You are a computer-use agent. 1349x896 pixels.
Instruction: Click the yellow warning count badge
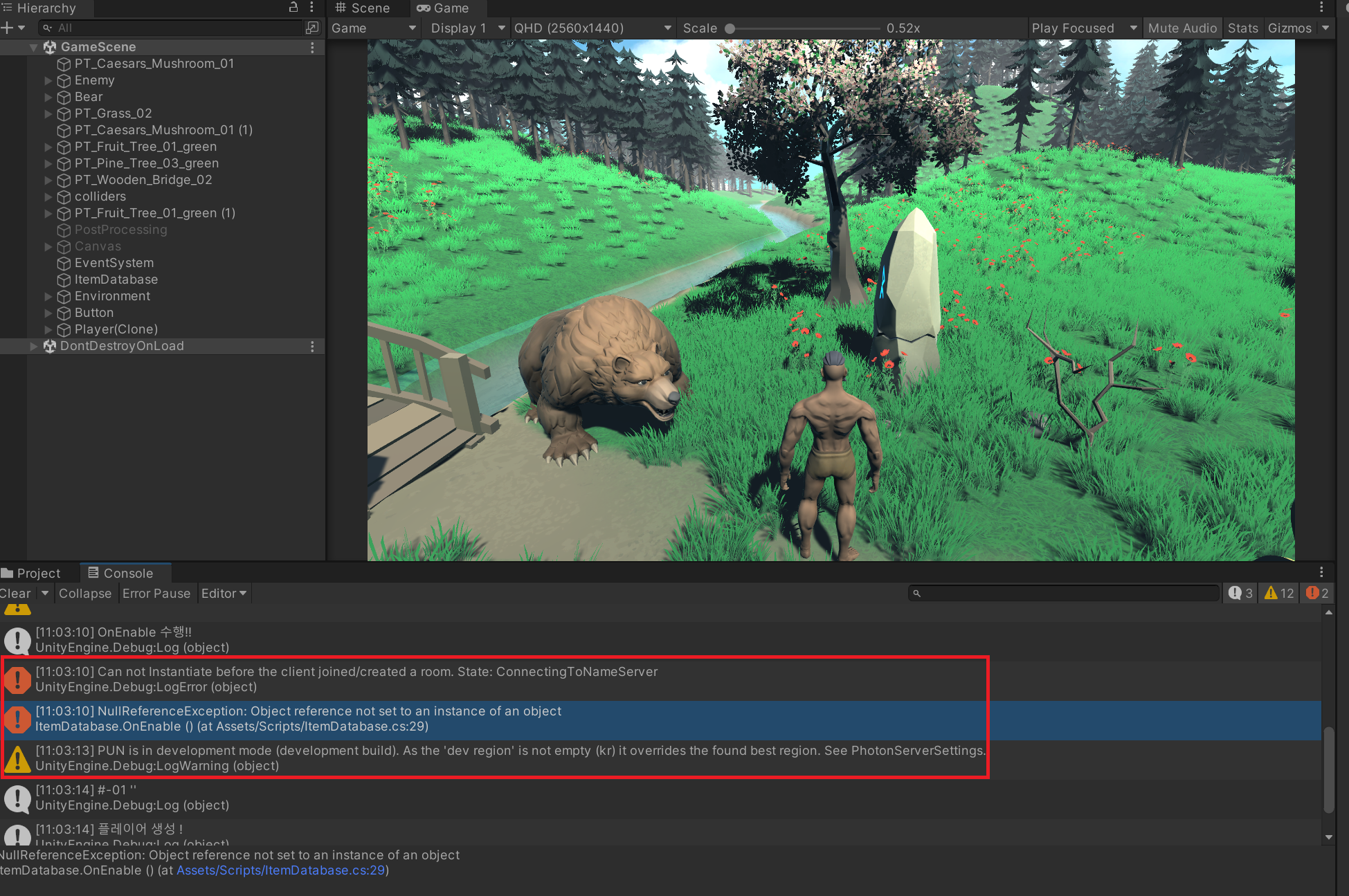click(1278, 593)
